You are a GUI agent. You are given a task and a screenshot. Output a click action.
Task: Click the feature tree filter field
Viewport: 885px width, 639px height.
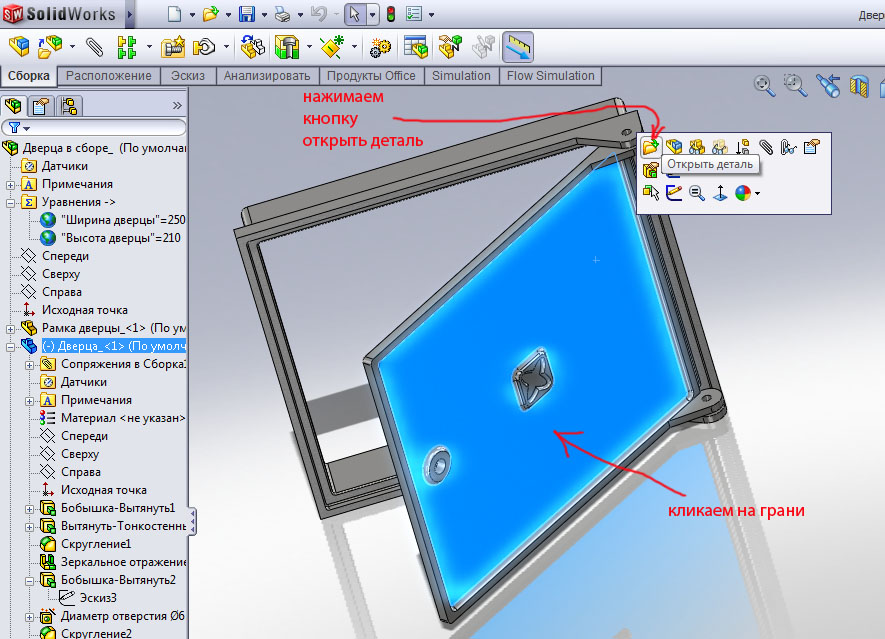(100, 128)
